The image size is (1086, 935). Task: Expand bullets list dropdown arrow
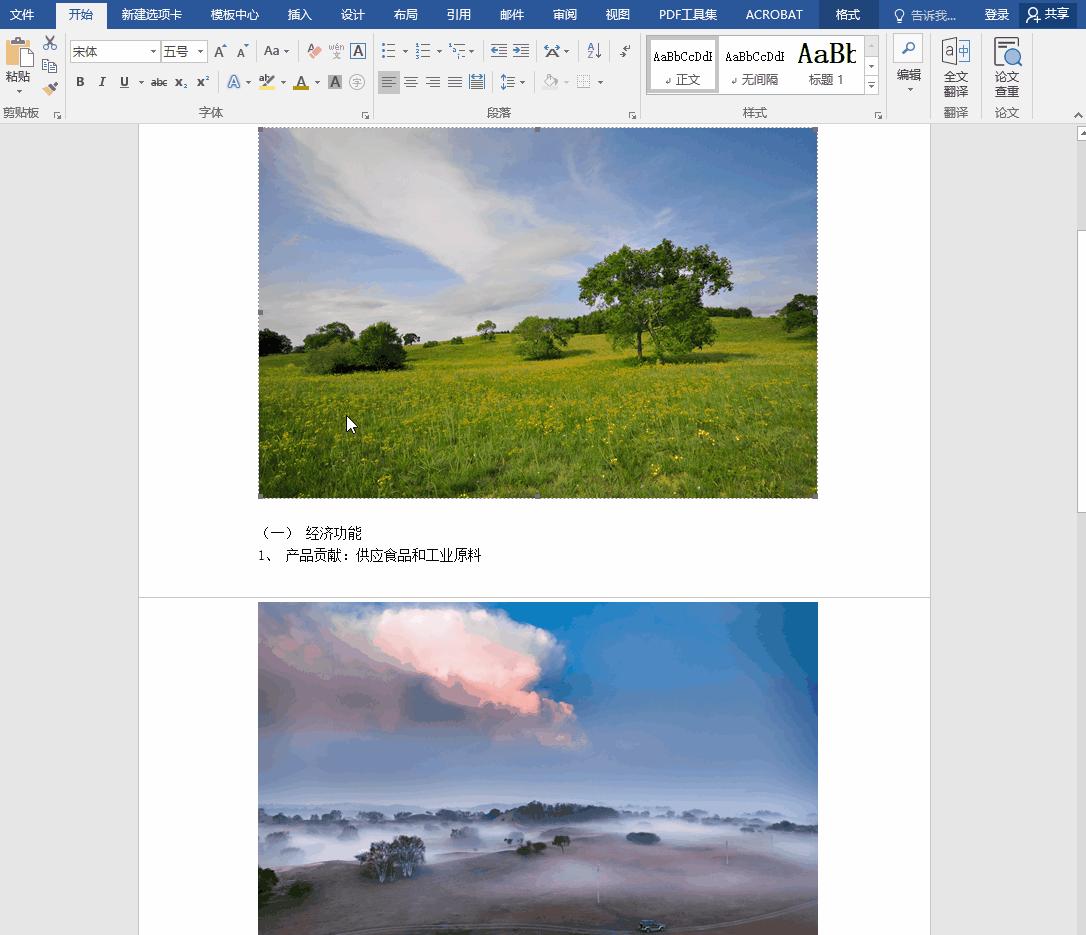(x=405, y=51)
